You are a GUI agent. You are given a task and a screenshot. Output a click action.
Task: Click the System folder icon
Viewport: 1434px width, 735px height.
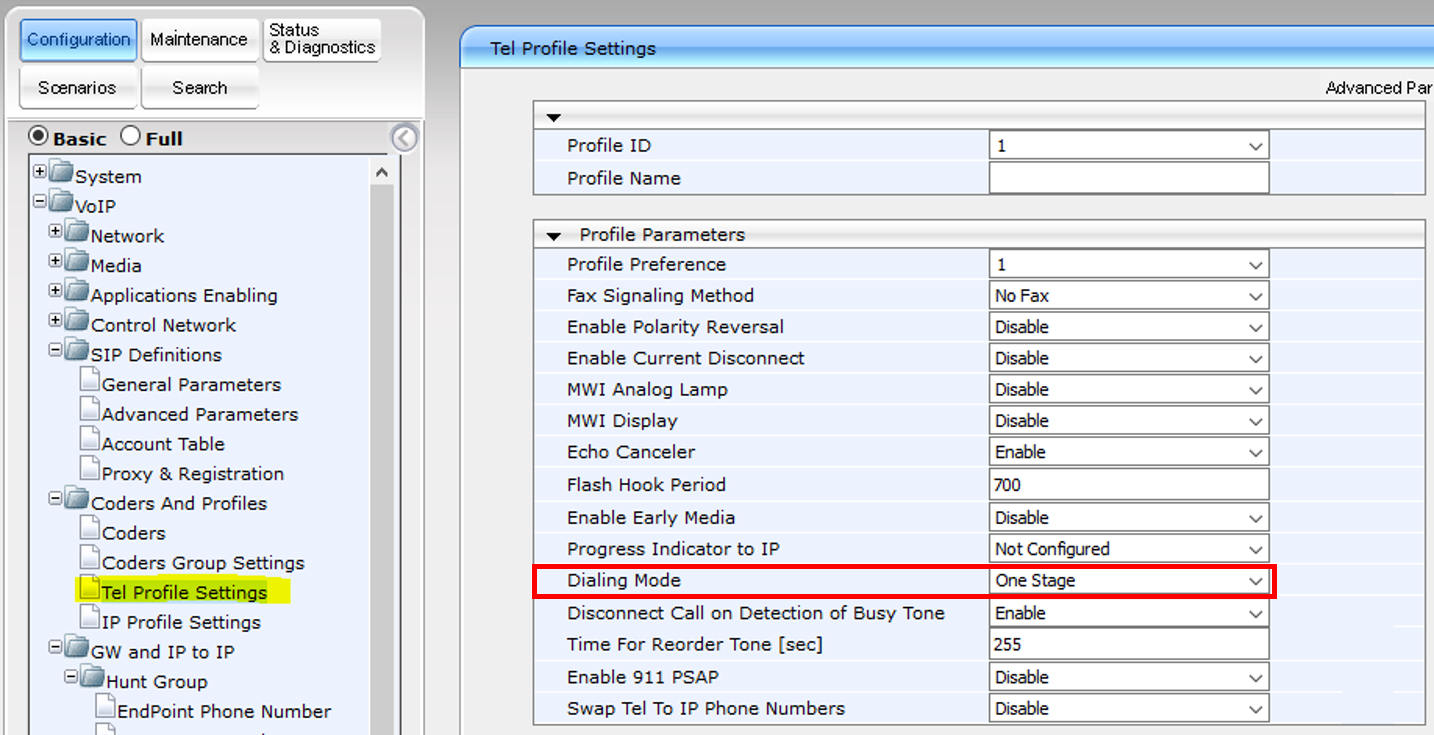pyautogui.click(x=62, y=174)
